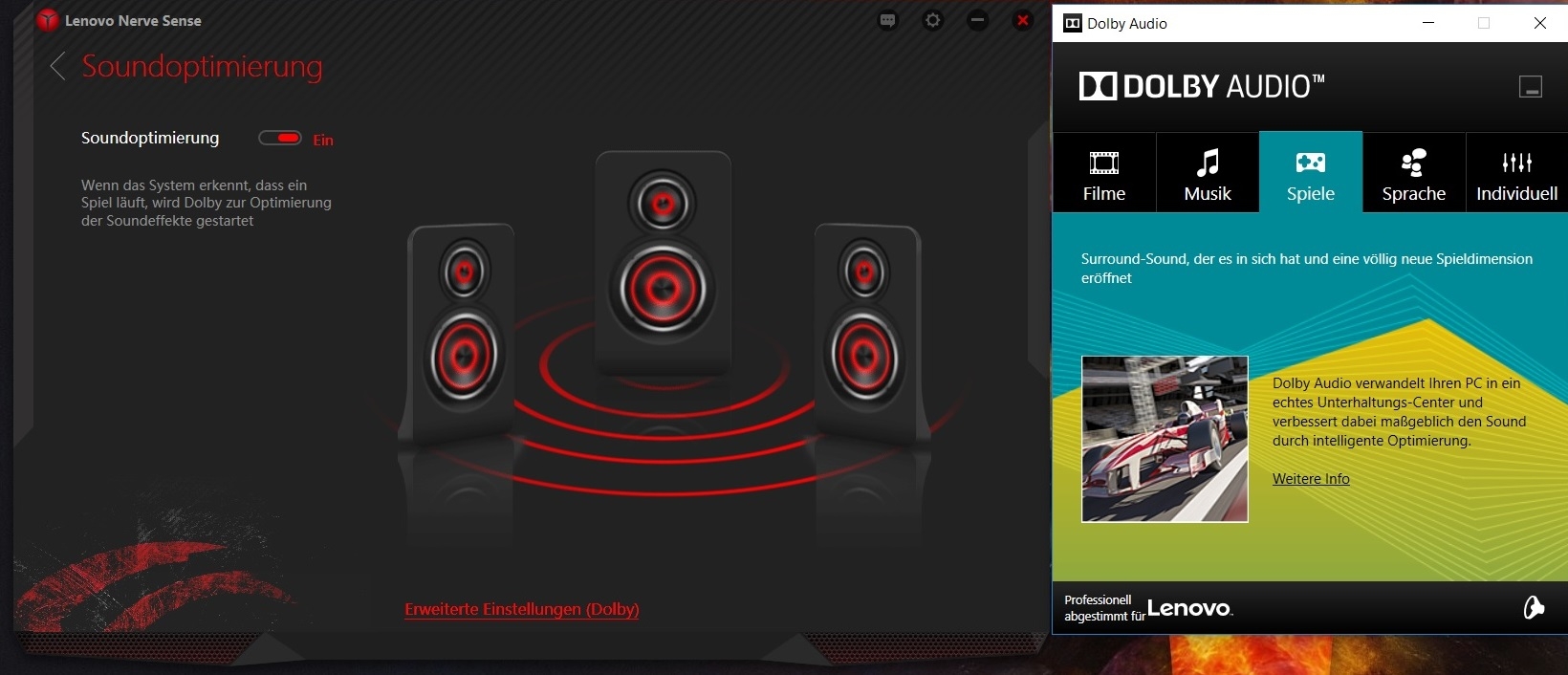
Task: Maximize the Dolby Audio window
Action: point(1484,23)
